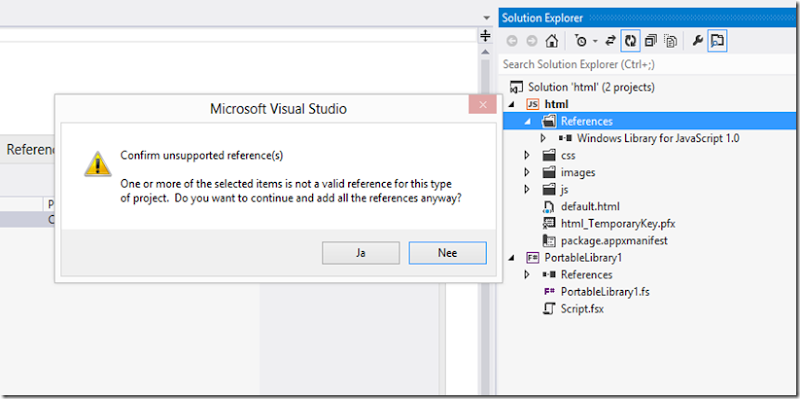Screen dimensions: 800x399
Task: Select the Script.fsx file name
Action: (582, 309)
